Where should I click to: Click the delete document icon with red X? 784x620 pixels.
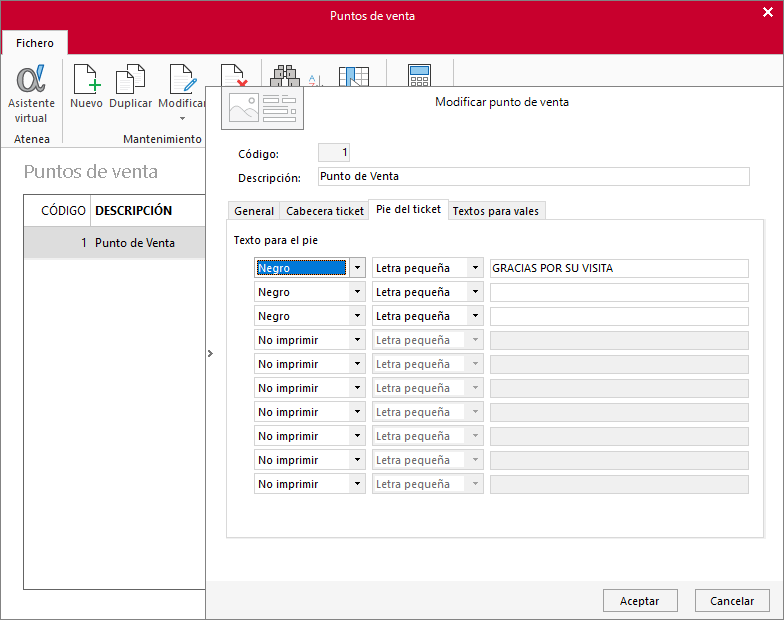click(x=234, y=74)
